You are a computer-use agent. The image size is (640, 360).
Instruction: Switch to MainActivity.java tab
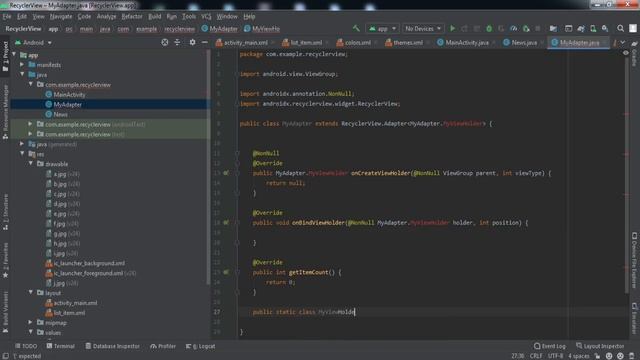tap(466, 42)
